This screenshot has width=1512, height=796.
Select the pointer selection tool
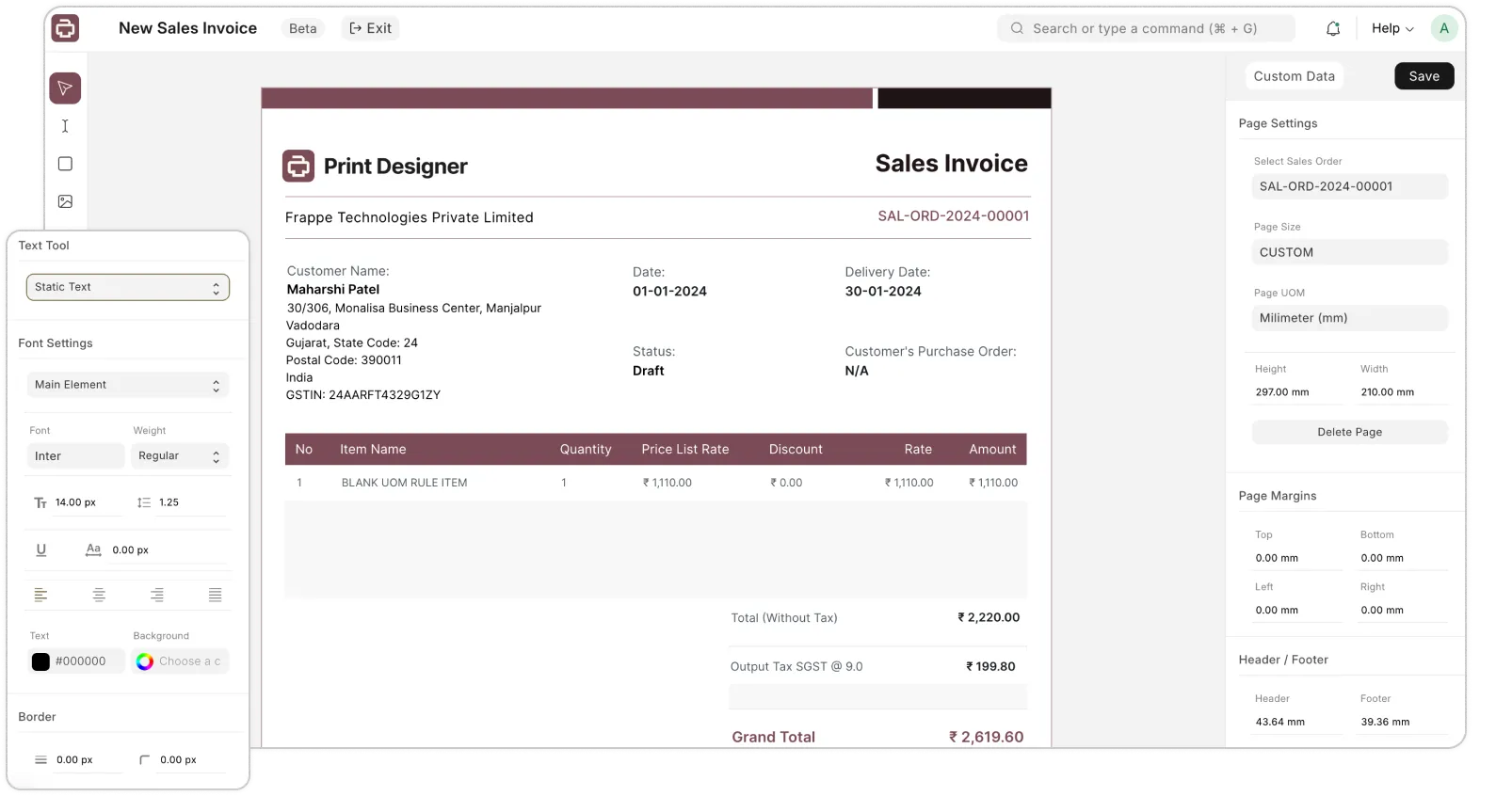tap(65, 88)
